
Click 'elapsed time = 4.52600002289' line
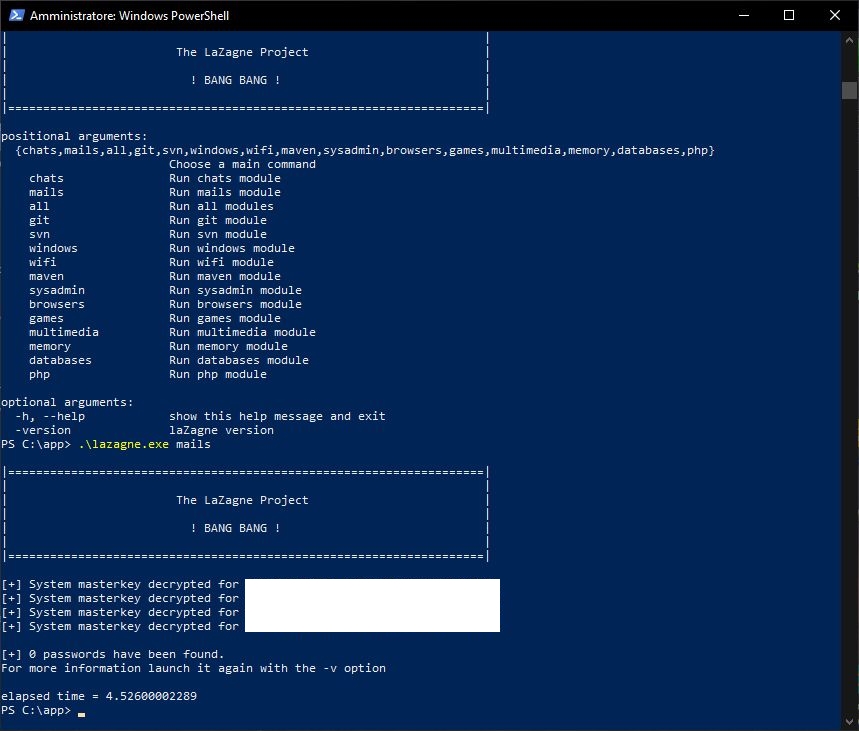click(99, 696)
